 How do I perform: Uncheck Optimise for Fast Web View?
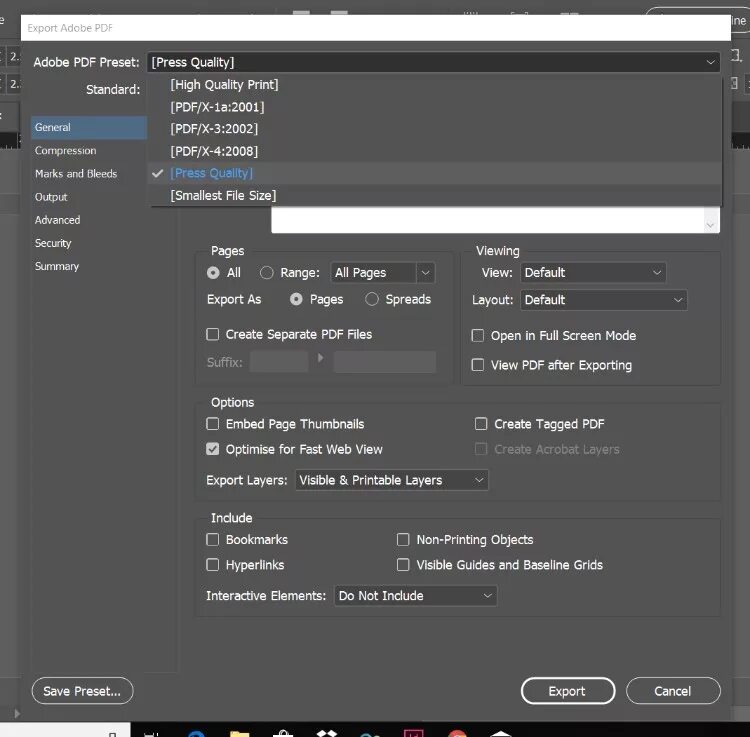point(212,449)
